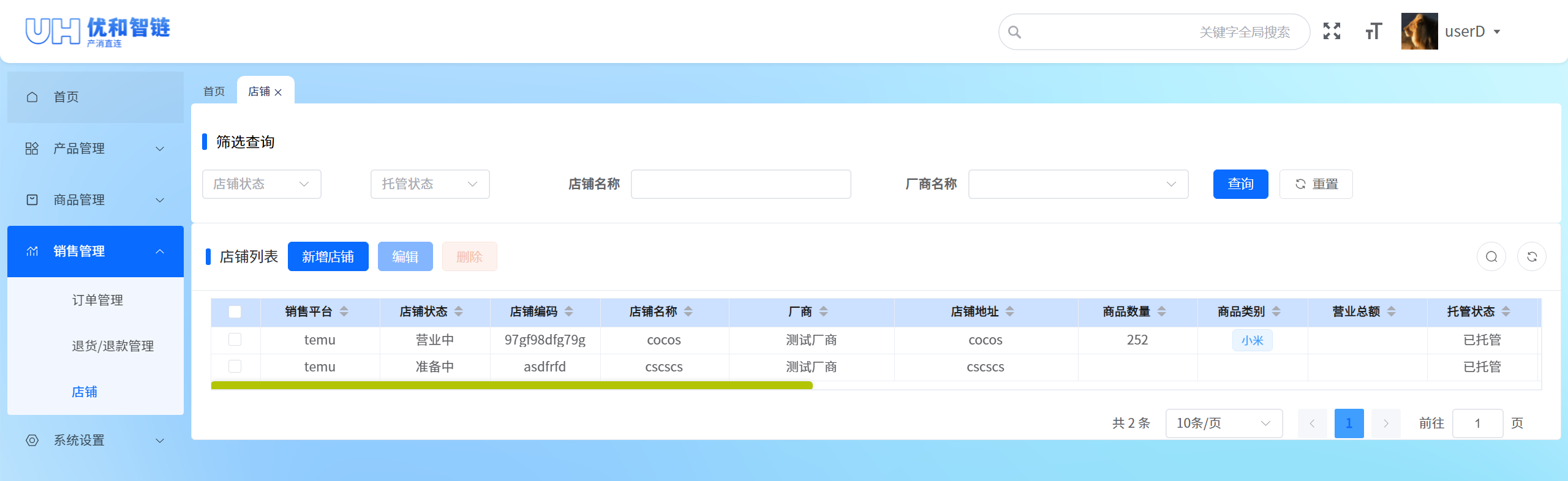Click the green horizontal table scrollbar

coord(511,386)
